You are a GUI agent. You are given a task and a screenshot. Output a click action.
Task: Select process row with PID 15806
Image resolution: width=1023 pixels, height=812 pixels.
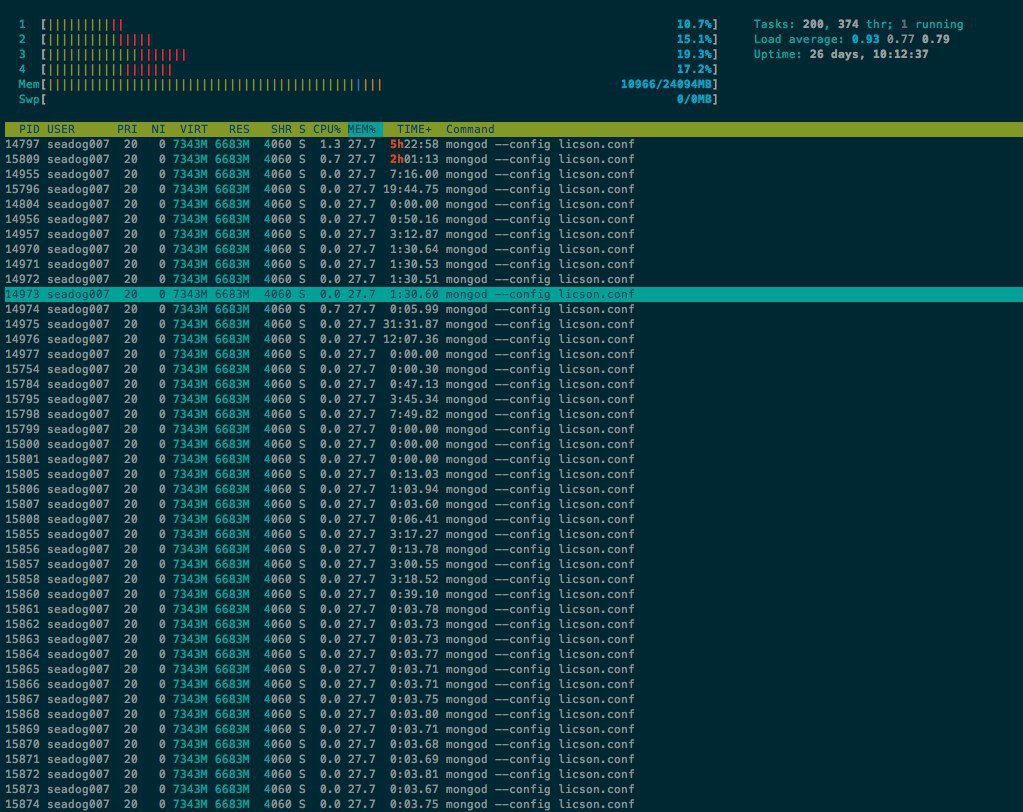click(x=512, y=489)
